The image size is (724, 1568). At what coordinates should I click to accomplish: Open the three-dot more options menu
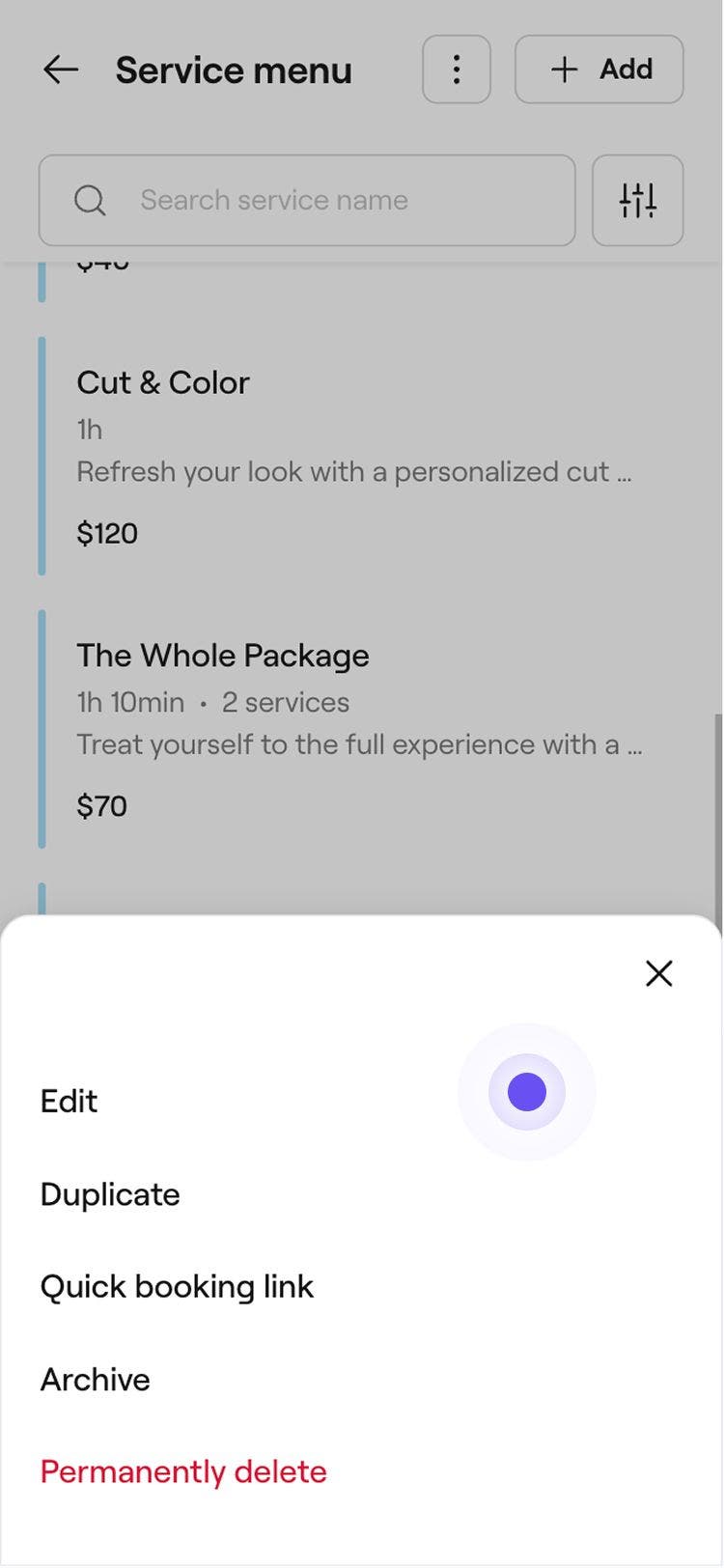[x=457, y=70]
